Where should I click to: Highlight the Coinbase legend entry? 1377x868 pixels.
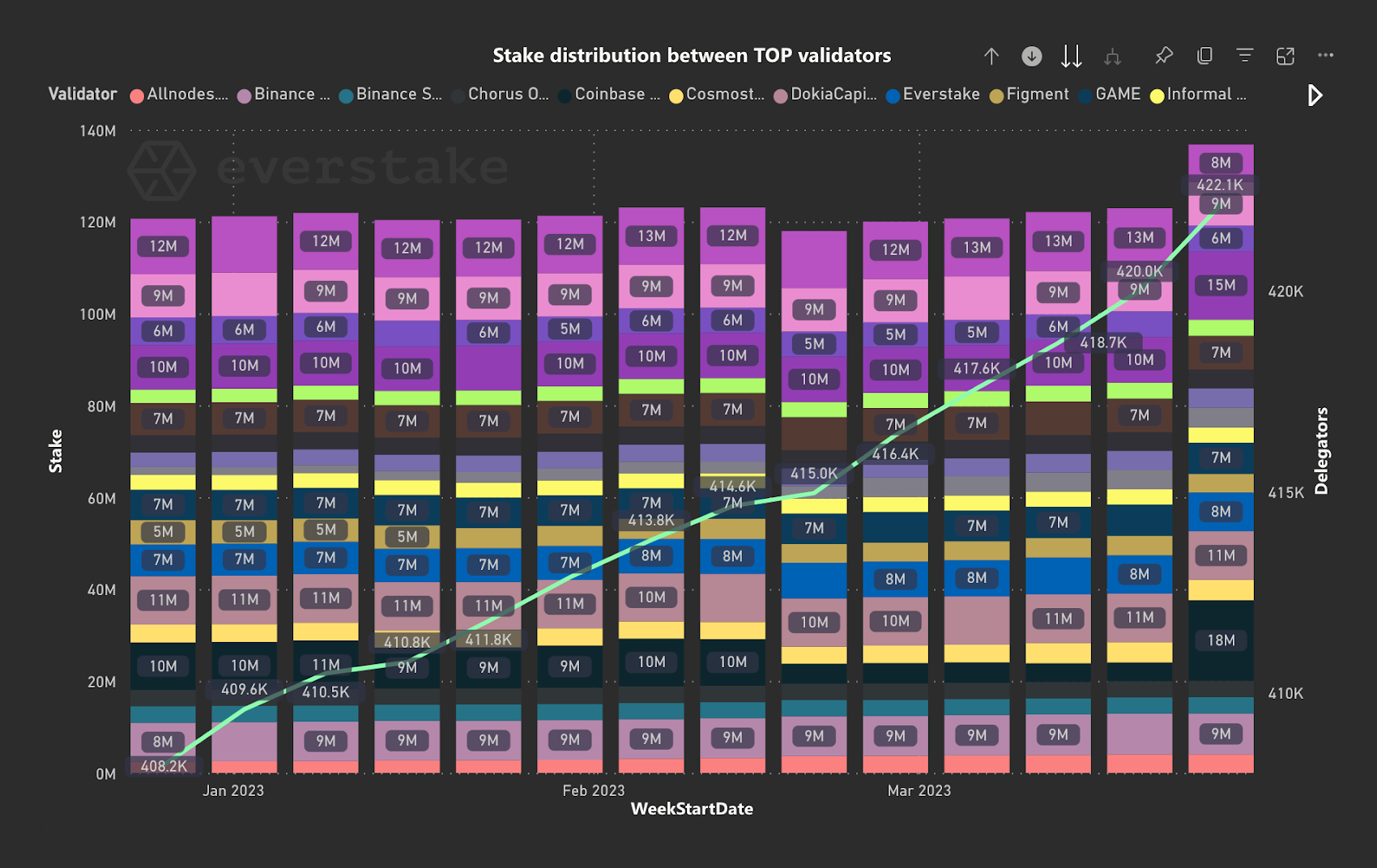point(609,95)
